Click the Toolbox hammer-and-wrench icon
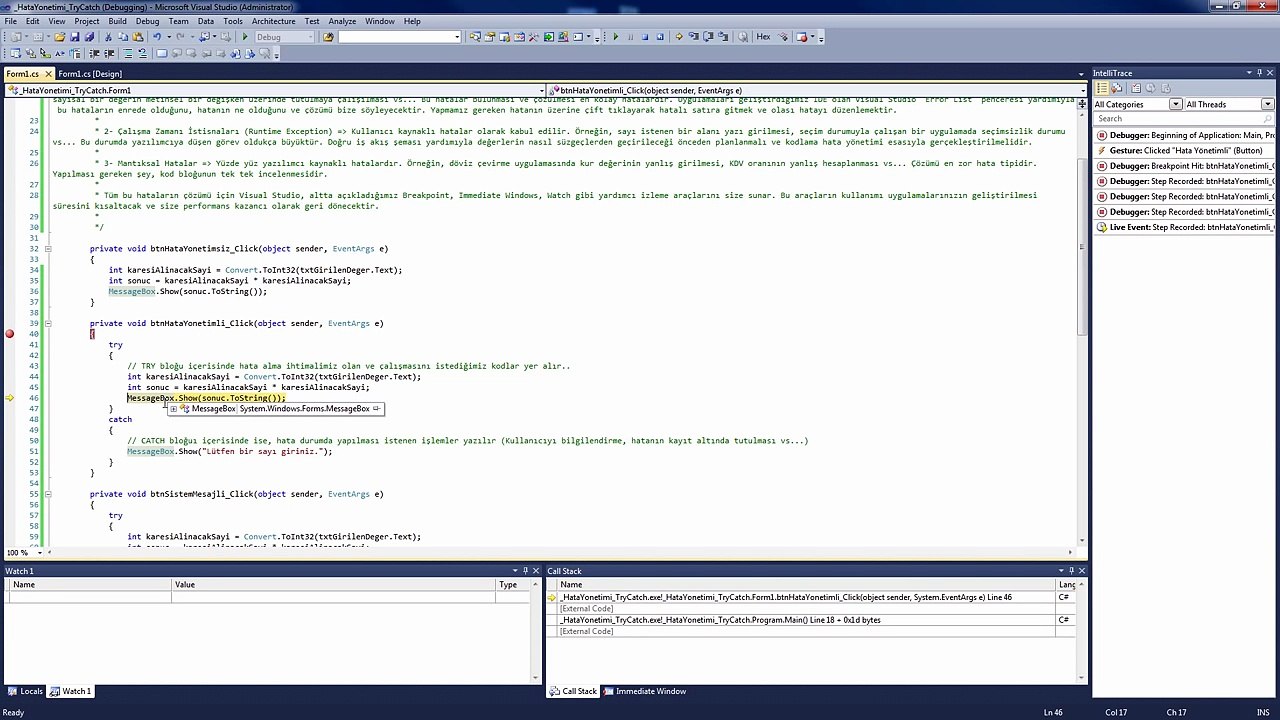 533,37
